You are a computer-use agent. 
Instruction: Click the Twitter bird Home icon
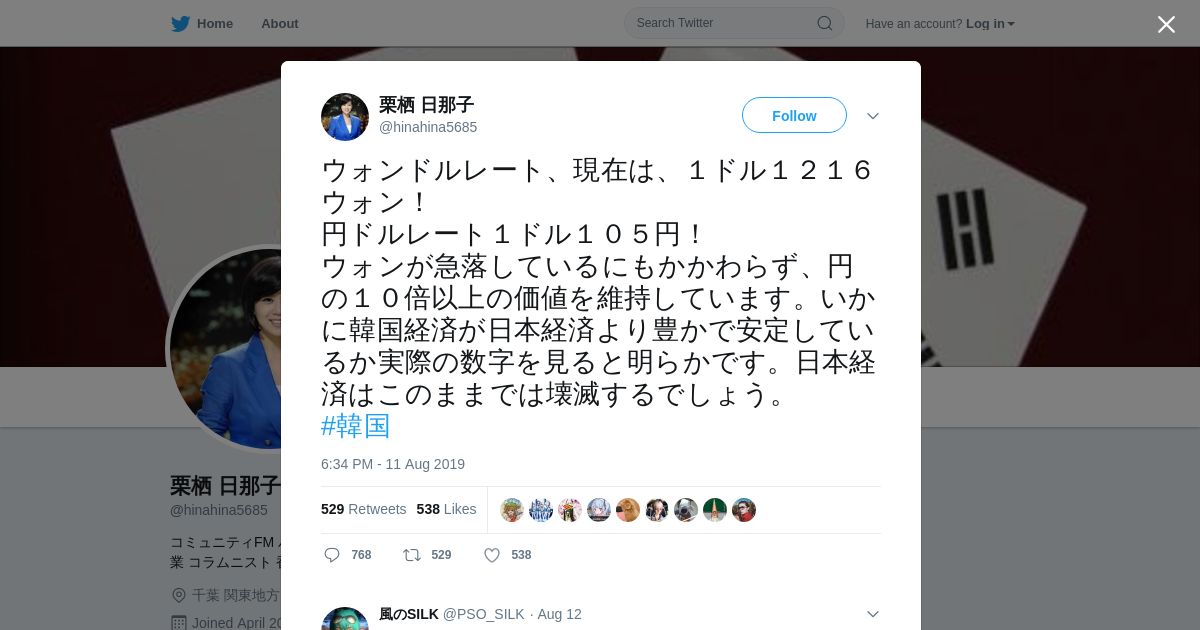pos(180,24)
